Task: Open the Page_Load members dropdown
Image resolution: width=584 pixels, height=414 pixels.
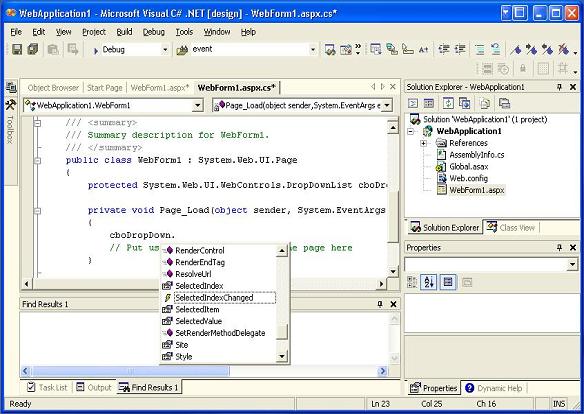Action: [387, 105]
